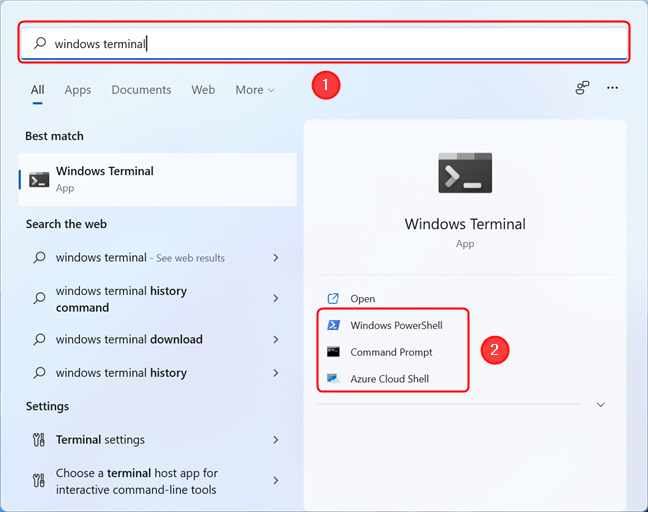Switch to the Documents tab
648x512 pixels.
point(141,90)
